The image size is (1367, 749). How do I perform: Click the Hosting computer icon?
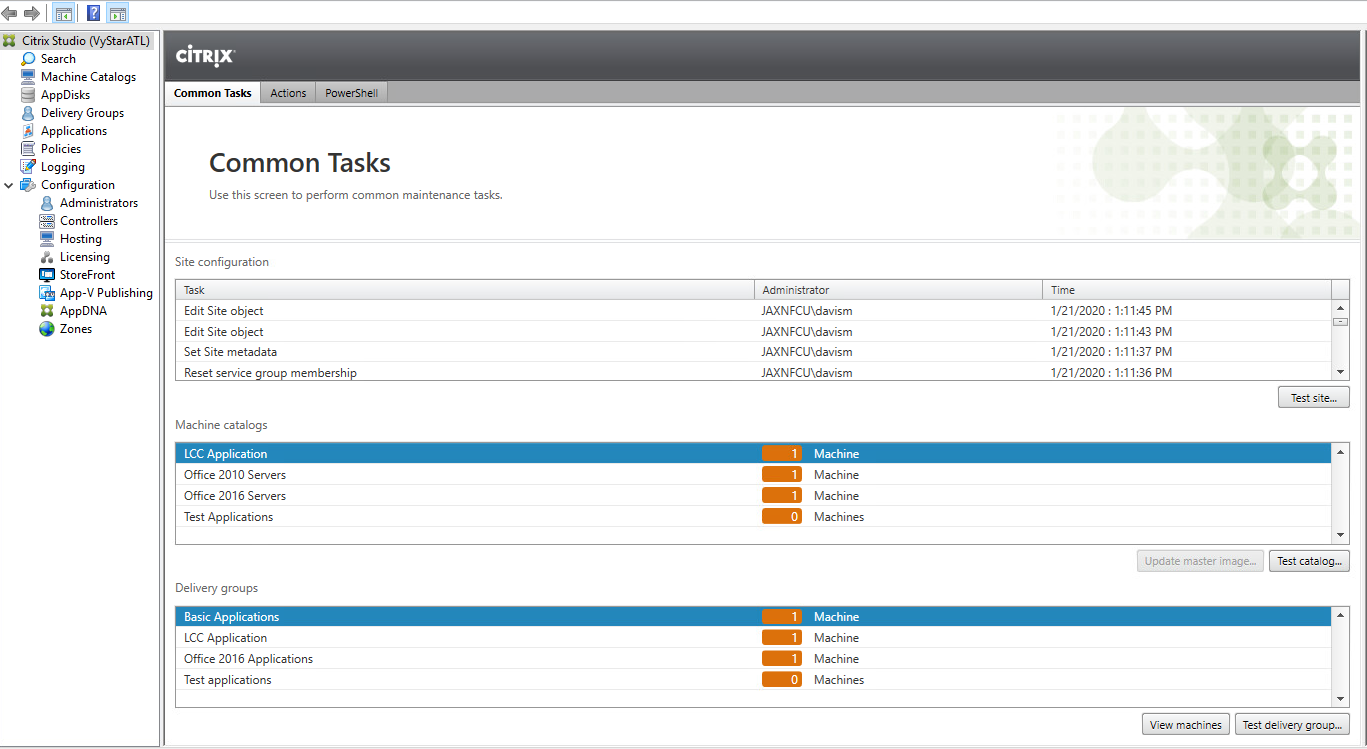(x=47, y=239)
